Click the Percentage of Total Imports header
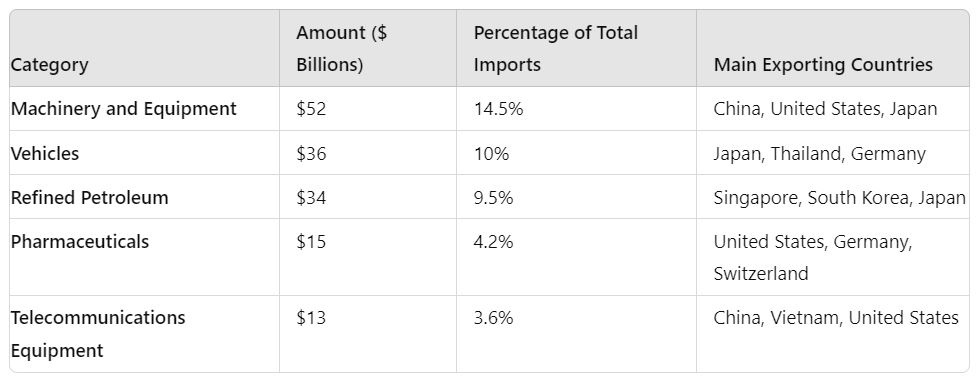978x381 pixels. [x=556, y=49]
